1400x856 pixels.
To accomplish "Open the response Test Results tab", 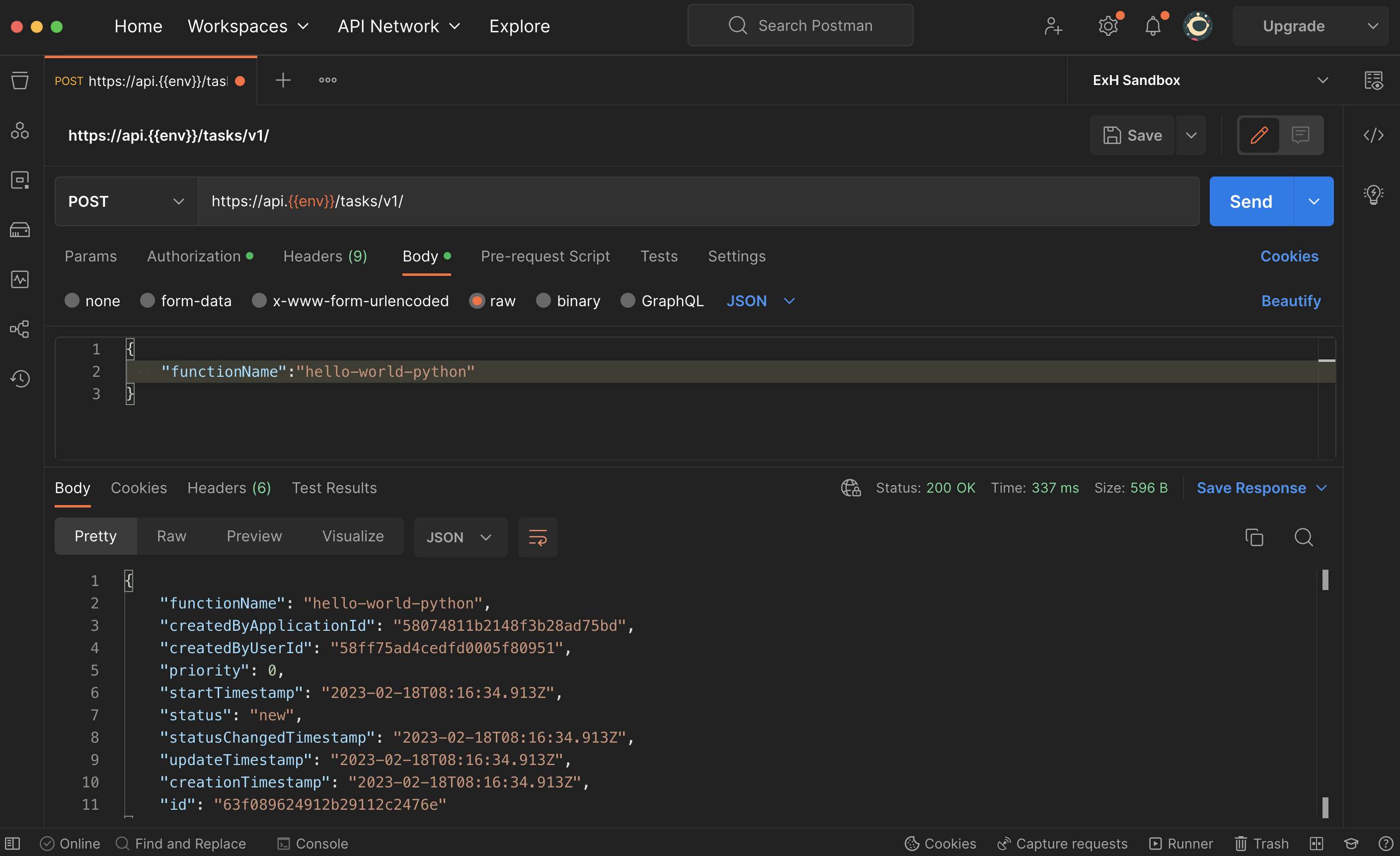I will coord(334,488).
